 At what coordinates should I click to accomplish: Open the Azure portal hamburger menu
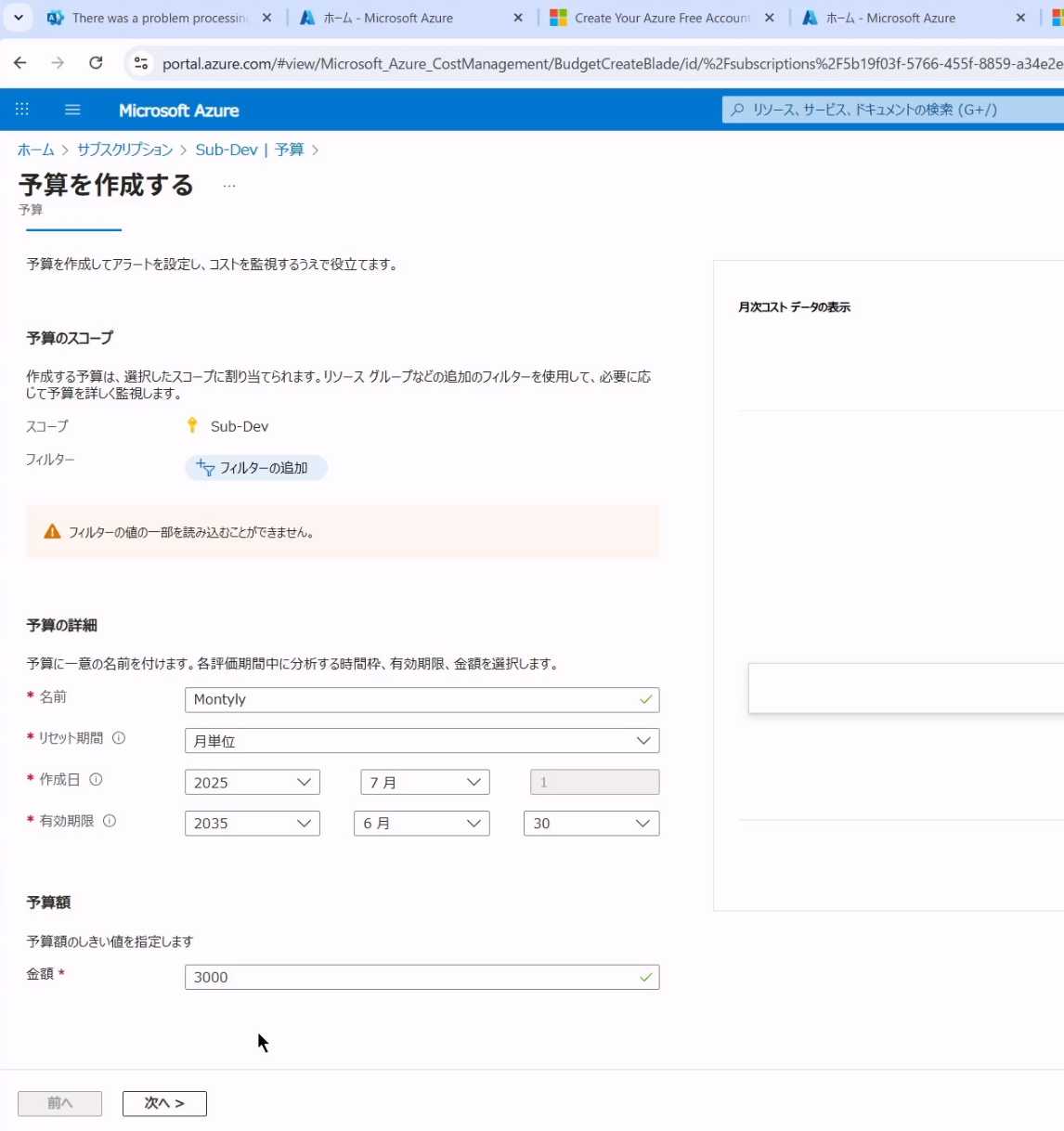pyautogui.click(x=72, y=110)
